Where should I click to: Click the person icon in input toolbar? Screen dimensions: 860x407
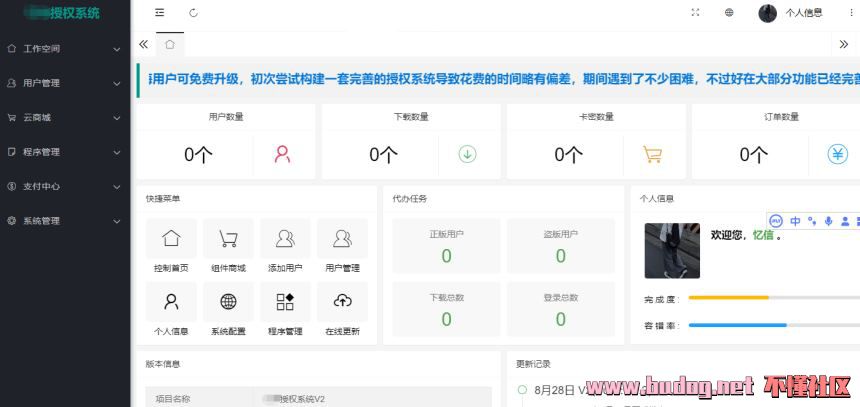click(845, 221)
